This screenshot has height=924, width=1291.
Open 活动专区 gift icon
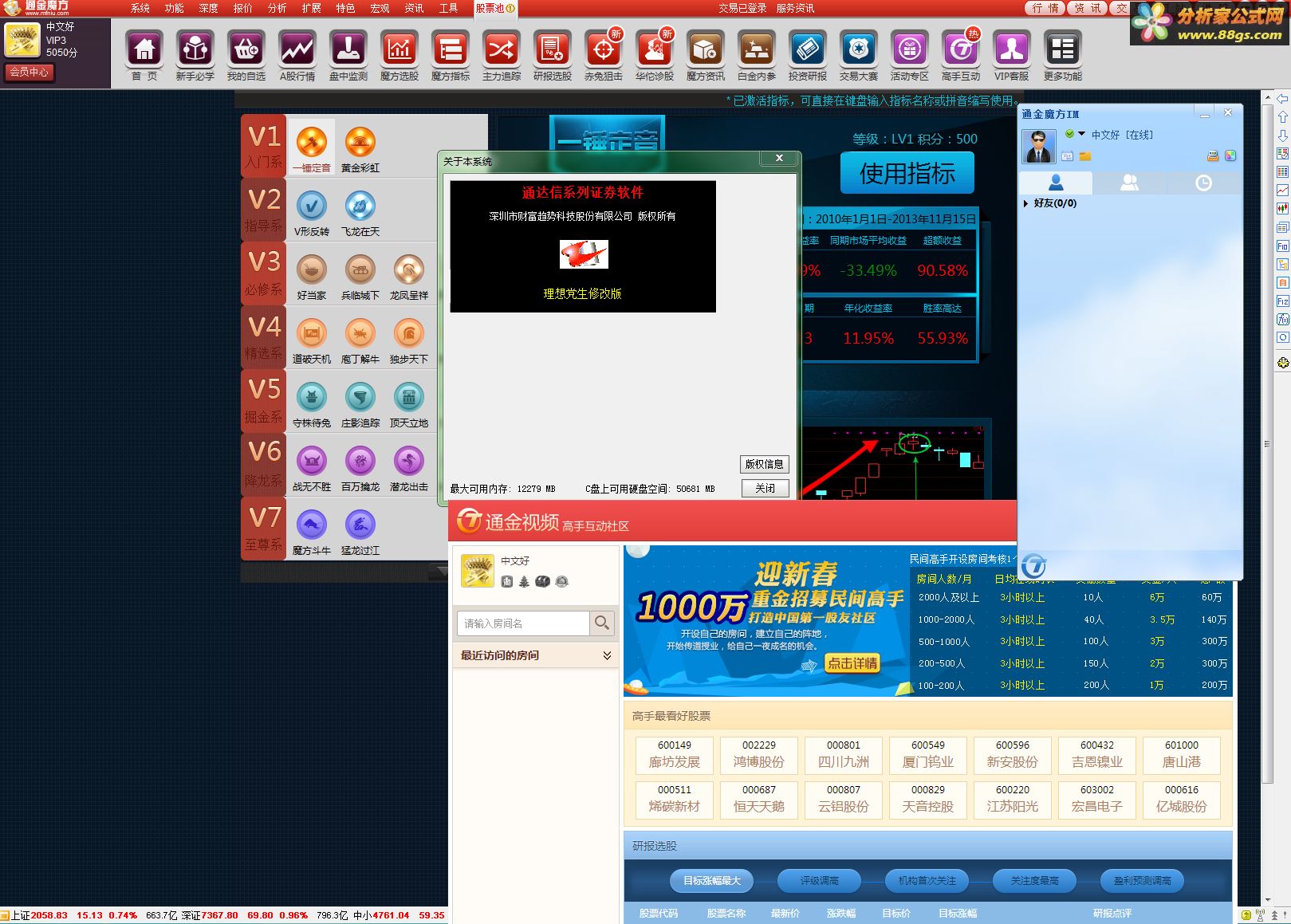point(910,49)
